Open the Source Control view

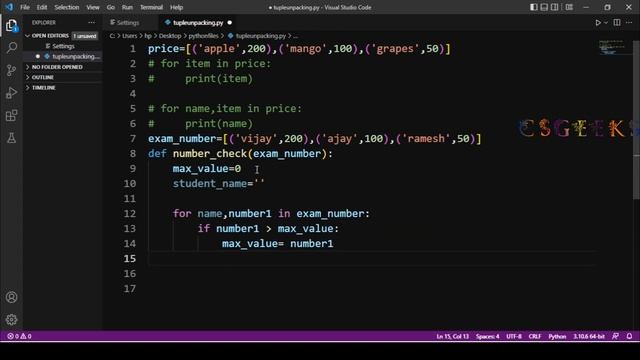click(x=11, y=70)
